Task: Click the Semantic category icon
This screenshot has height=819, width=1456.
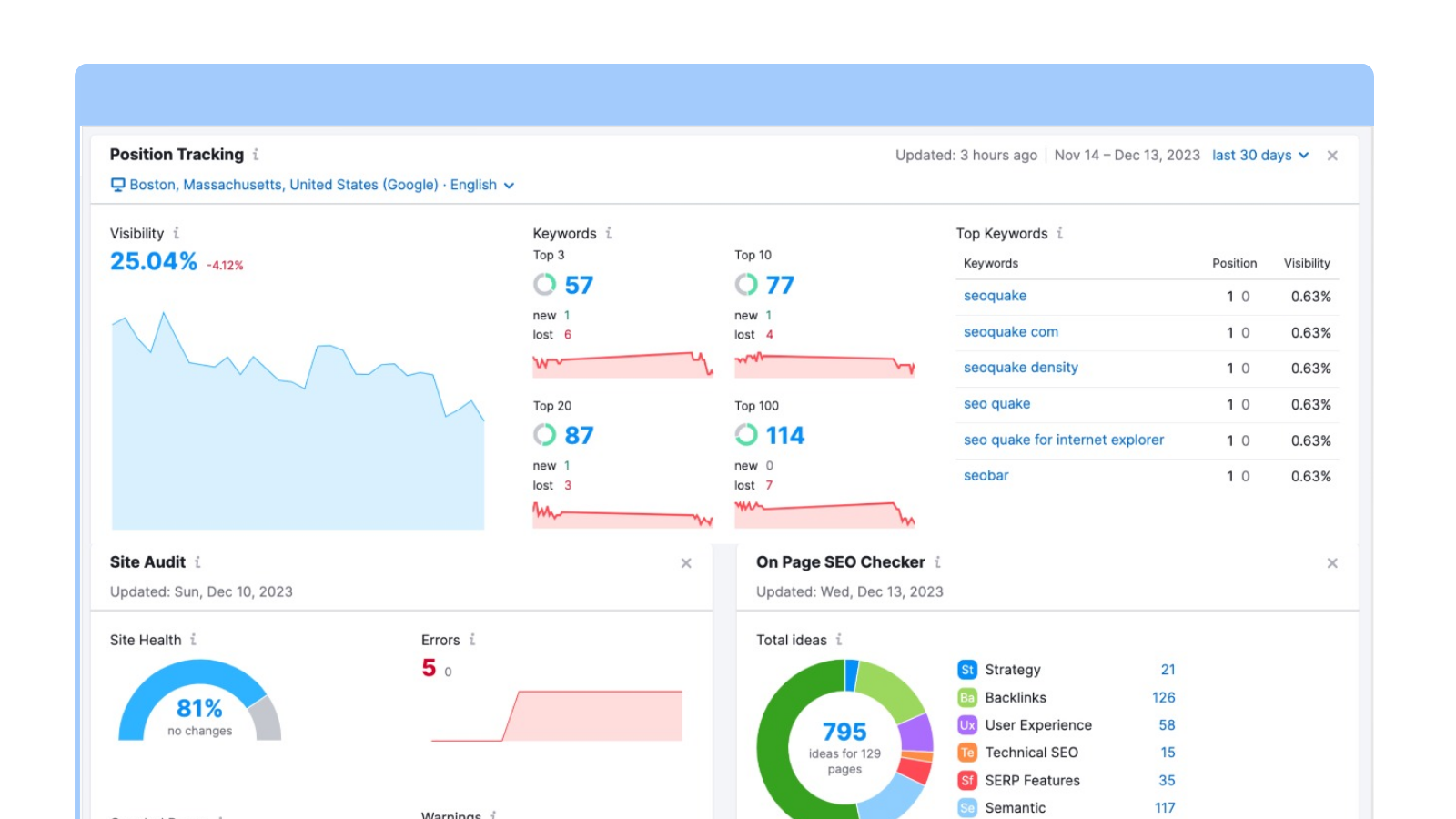Action: pos(966,807)
